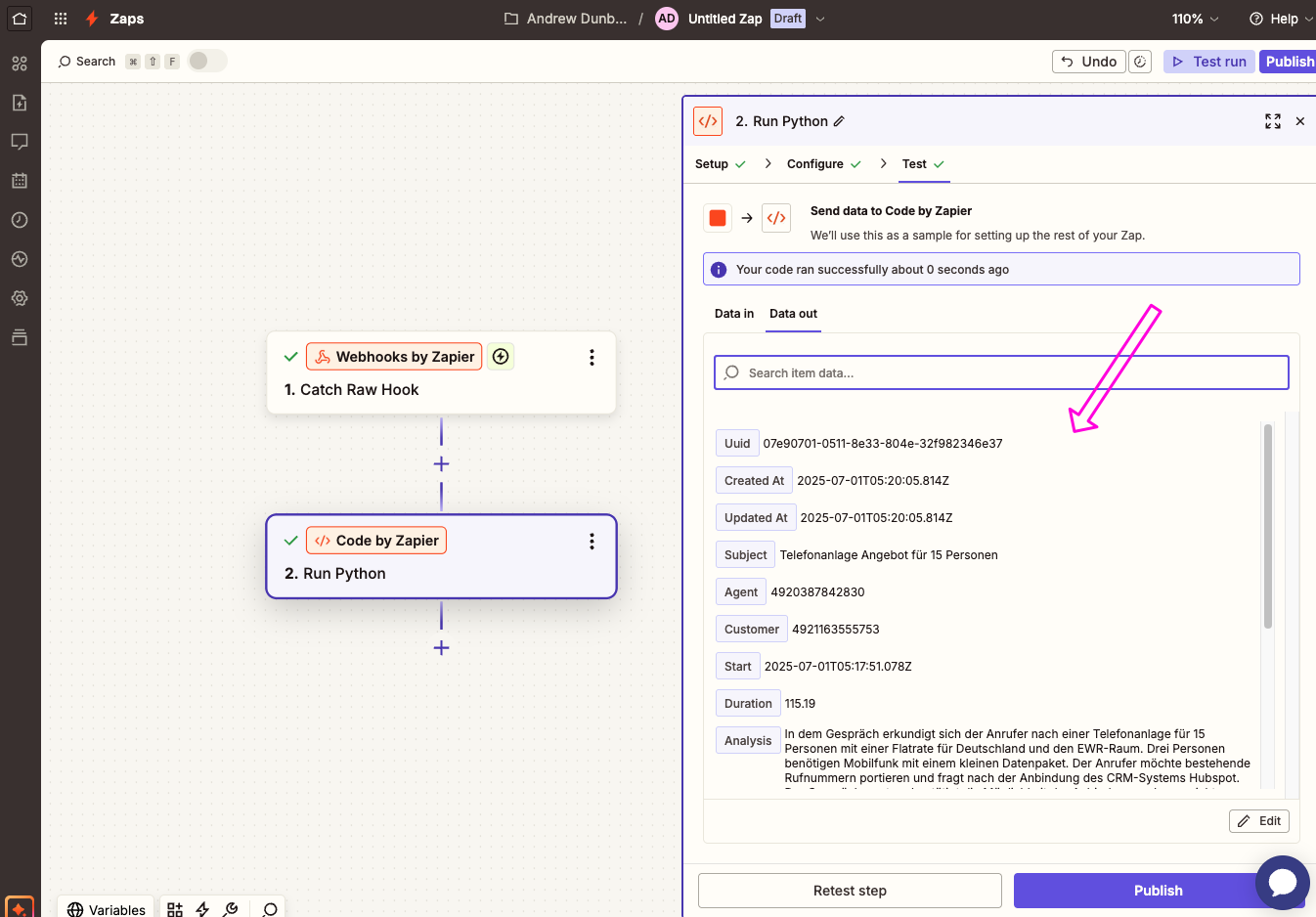Click the Zaps lightning bolt logo

pos(92,19)
